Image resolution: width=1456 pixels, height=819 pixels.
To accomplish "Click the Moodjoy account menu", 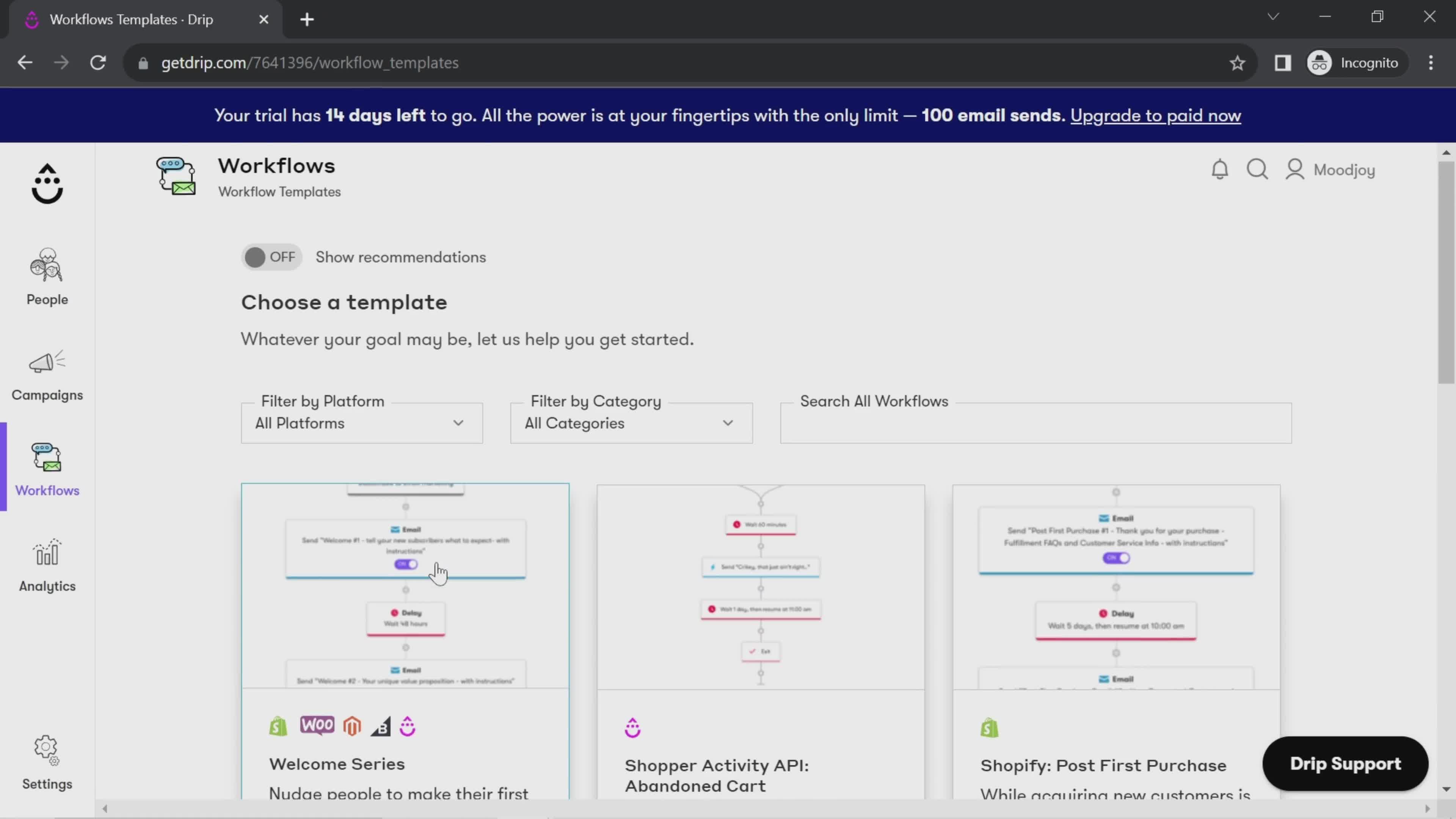I will (x=1331, y=169).
